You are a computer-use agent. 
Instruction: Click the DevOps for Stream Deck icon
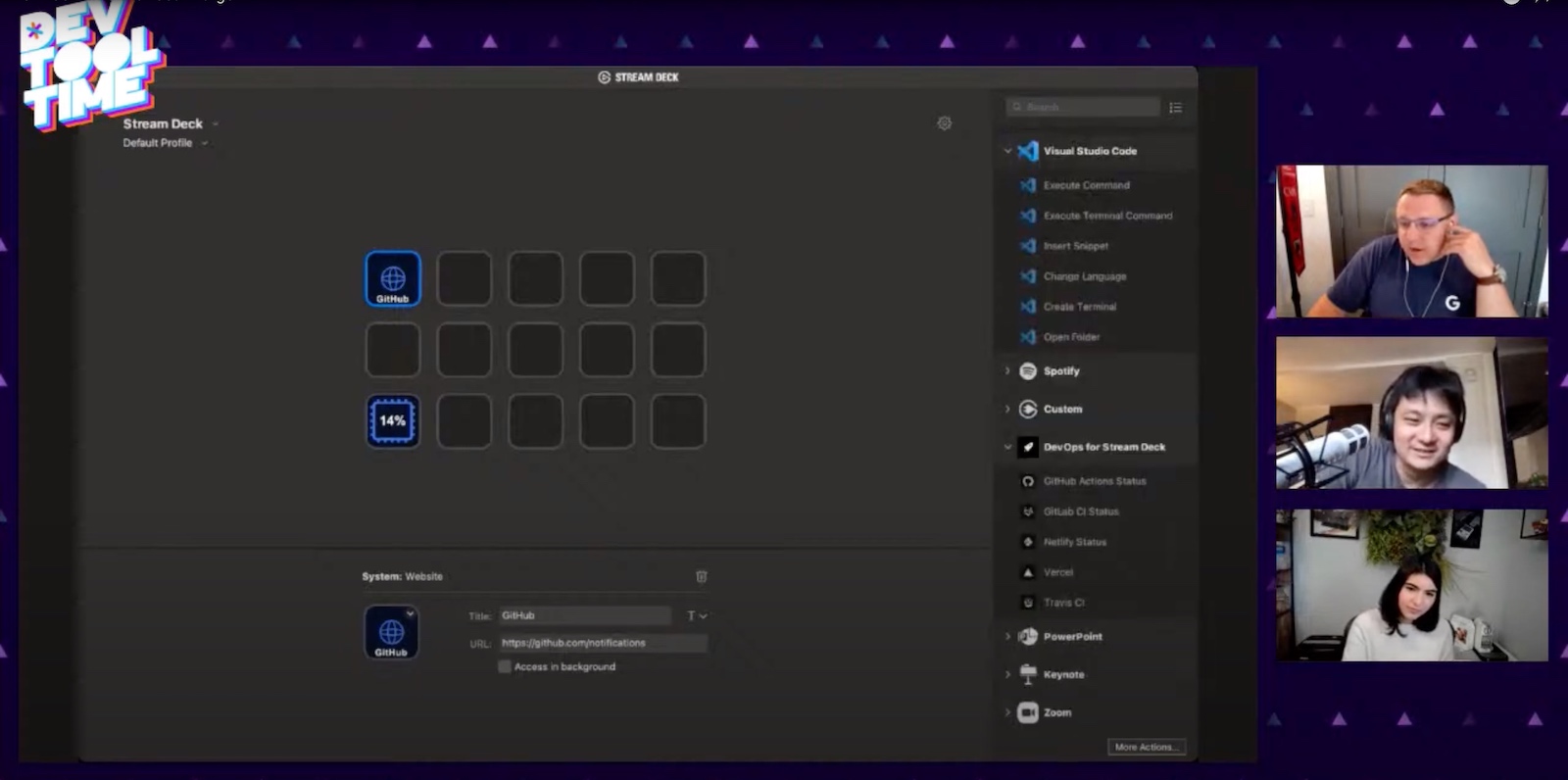1028,447
